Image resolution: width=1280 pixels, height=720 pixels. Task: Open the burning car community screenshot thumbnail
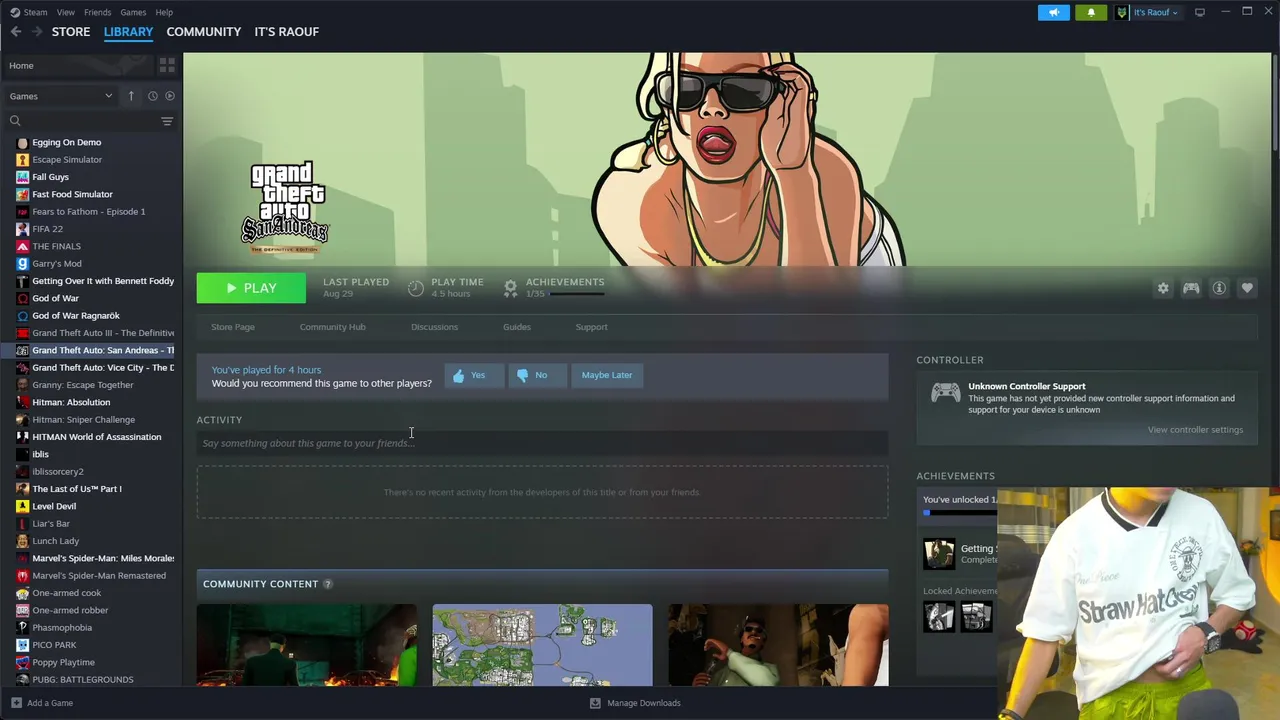(x=307, y=645)
